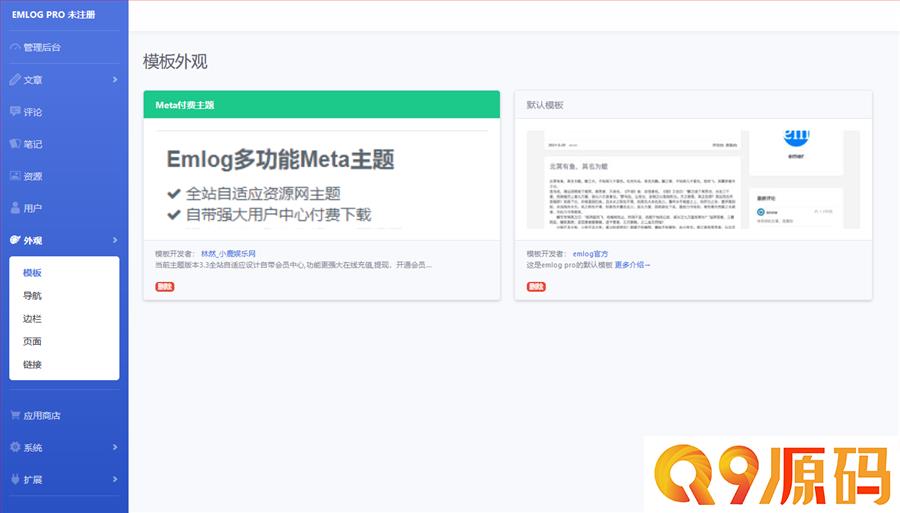The image size is (900, 513).
Task: Select 页面 in the 外观 submenu
Action: [x=32, y=341]
